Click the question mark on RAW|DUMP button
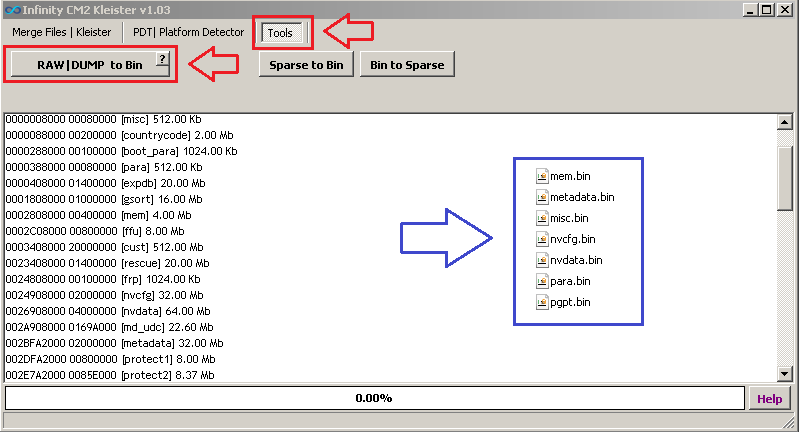The image size is (799, 432). pos(163,60)
